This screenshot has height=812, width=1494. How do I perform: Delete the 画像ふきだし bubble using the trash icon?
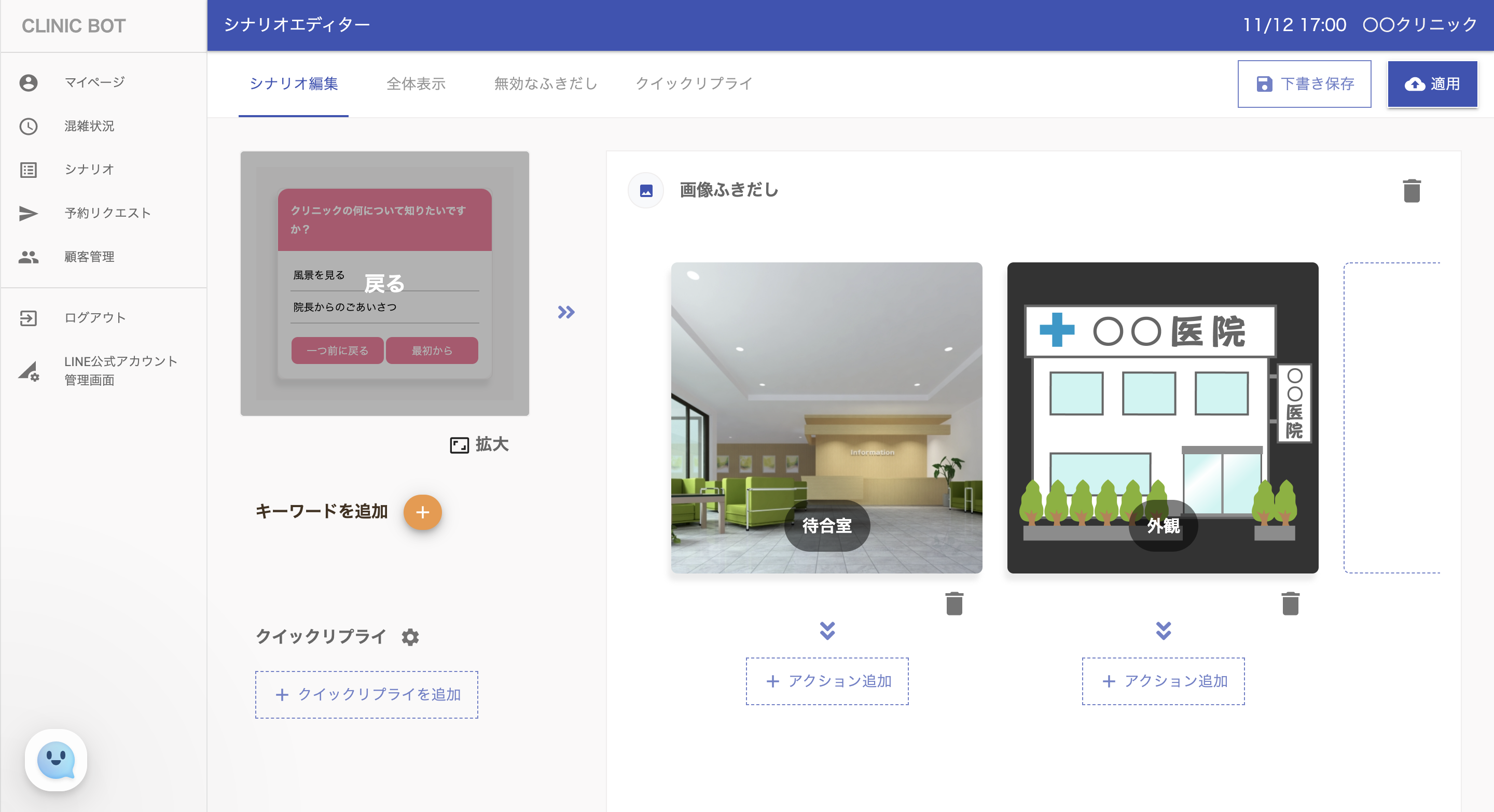(1411, 191)
